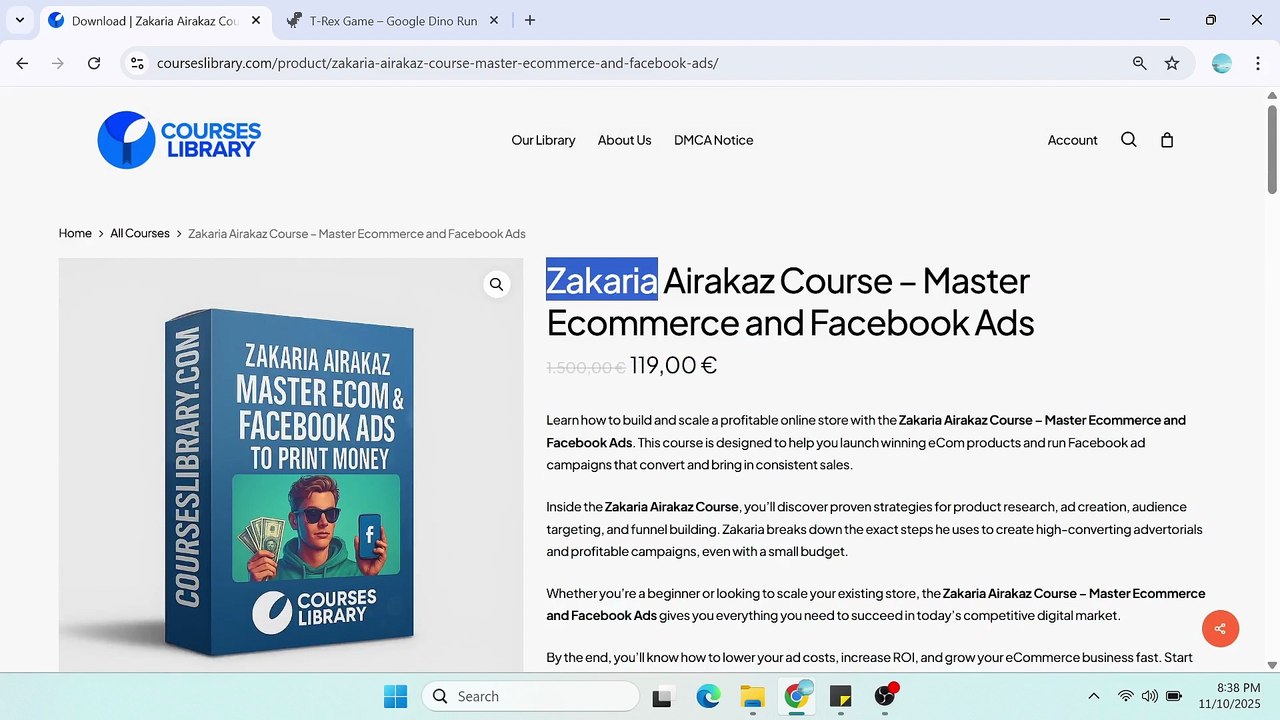Open the DMCA Notice menu item
The image size is (1280, 720).
(x=713, y=140)
